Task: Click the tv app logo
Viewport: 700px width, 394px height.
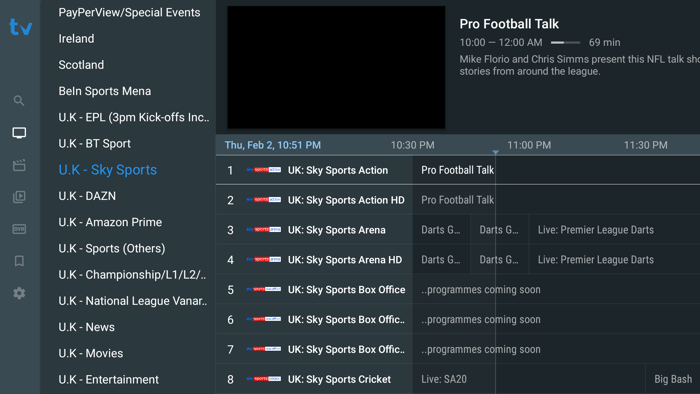Action: tap(21, 27)
